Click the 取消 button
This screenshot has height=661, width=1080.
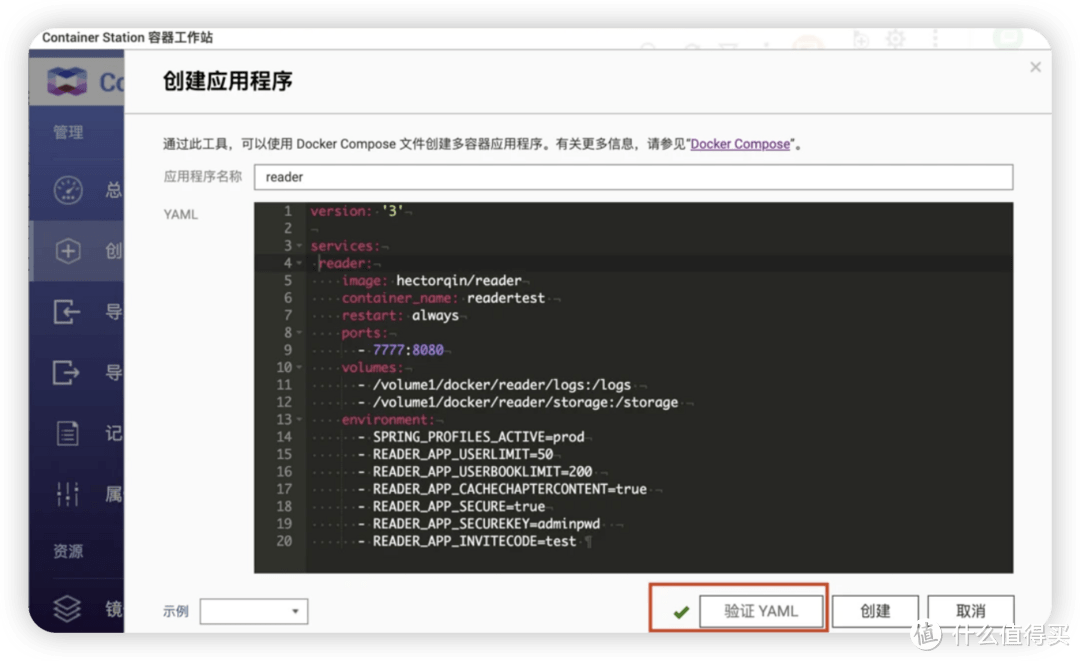tap(970, 611)
